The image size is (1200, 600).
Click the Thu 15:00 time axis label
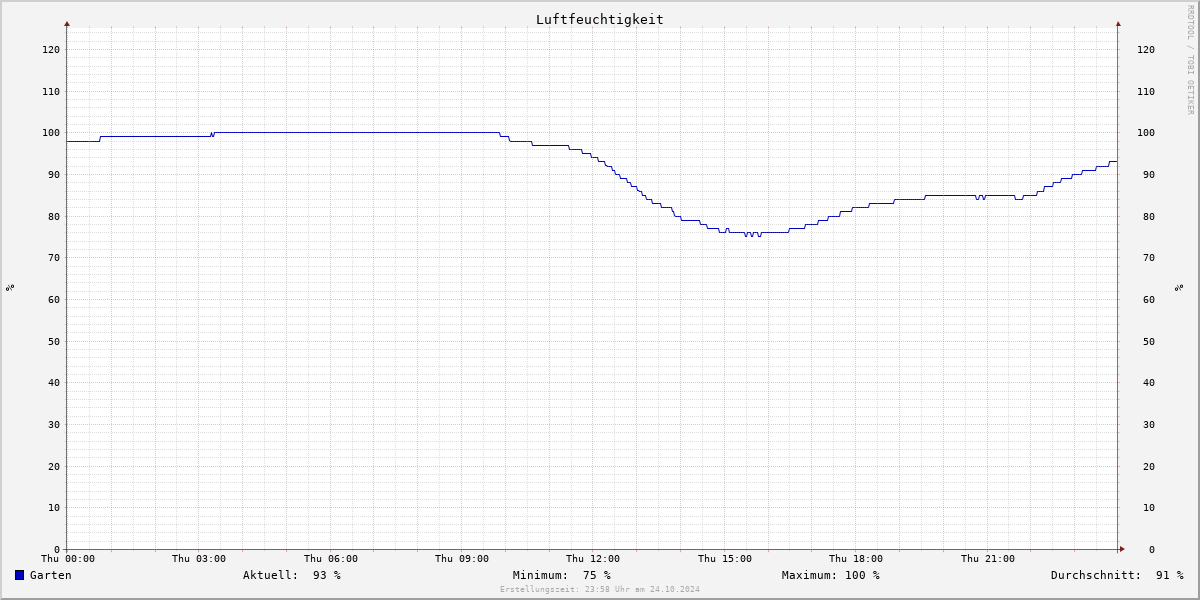[x=725, y=559]
